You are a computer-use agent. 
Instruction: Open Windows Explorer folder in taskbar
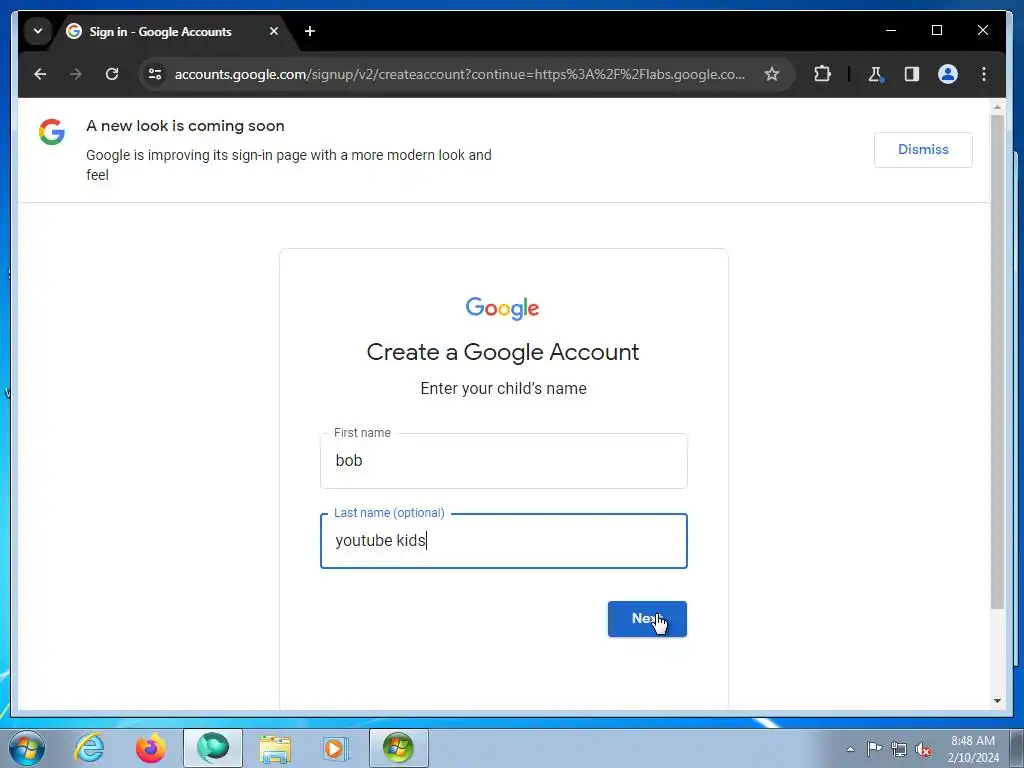(x=275, y=748)
